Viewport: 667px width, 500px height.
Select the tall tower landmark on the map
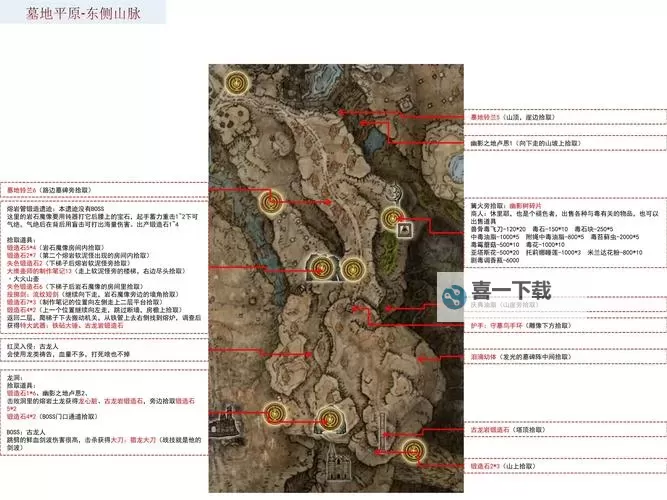[x=382, y=430]
